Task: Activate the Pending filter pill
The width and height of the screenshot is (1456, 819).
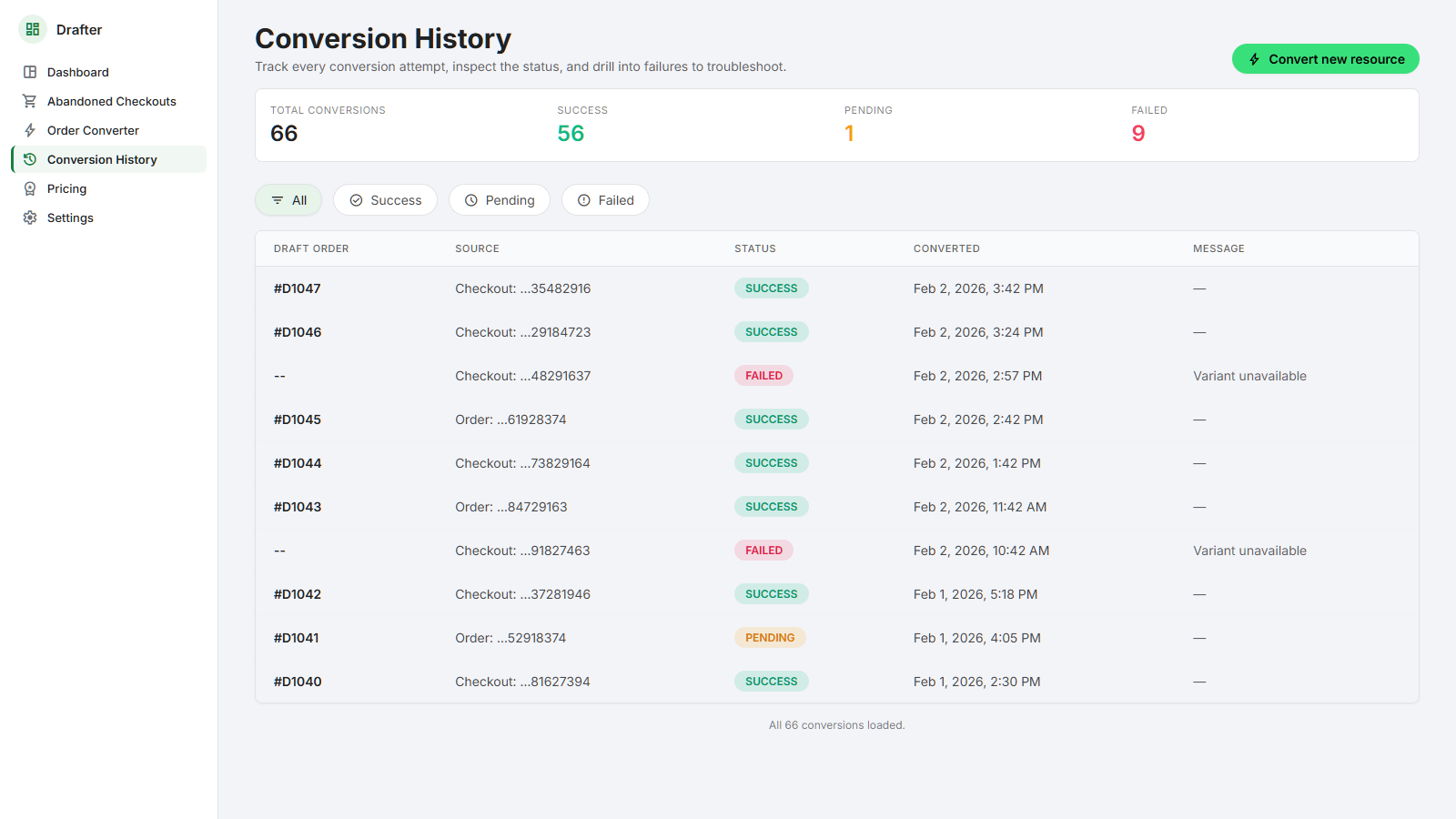Action: point(500,199)
